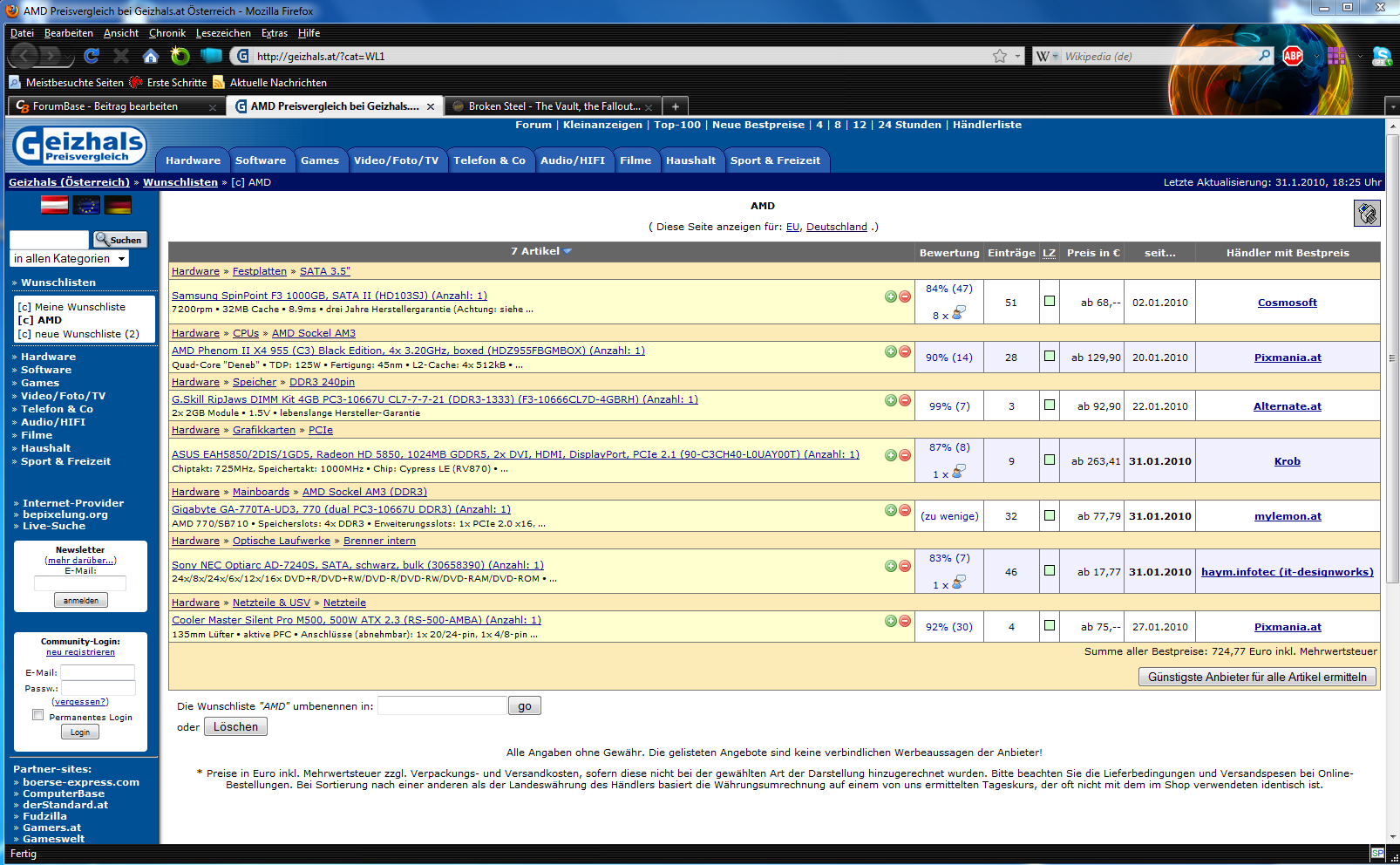Select 'neue Wunschliste (2)' in sidebar
This screenshot has height=865, width=1400.
(78, 334)
